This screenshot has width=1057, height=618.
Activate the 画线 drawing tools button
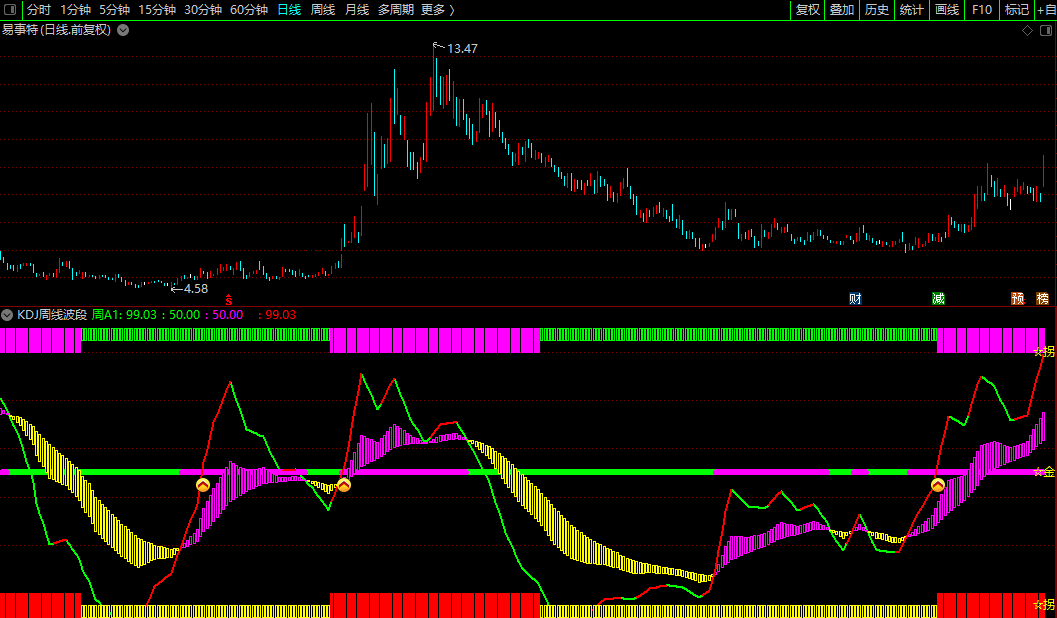tap(947, 10)
